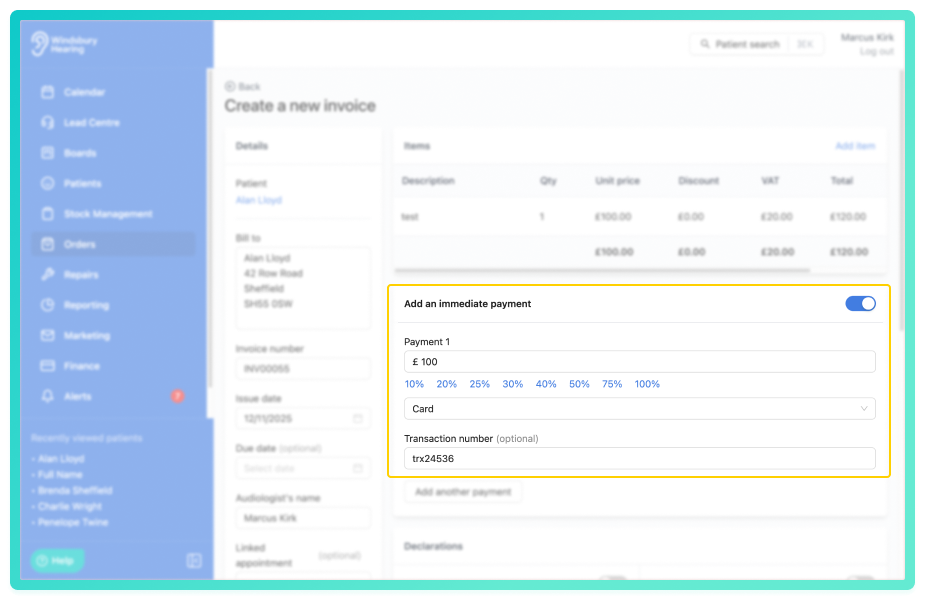
Task: Open recently viewed patient Penelope Twine
Action: (73, 522)
